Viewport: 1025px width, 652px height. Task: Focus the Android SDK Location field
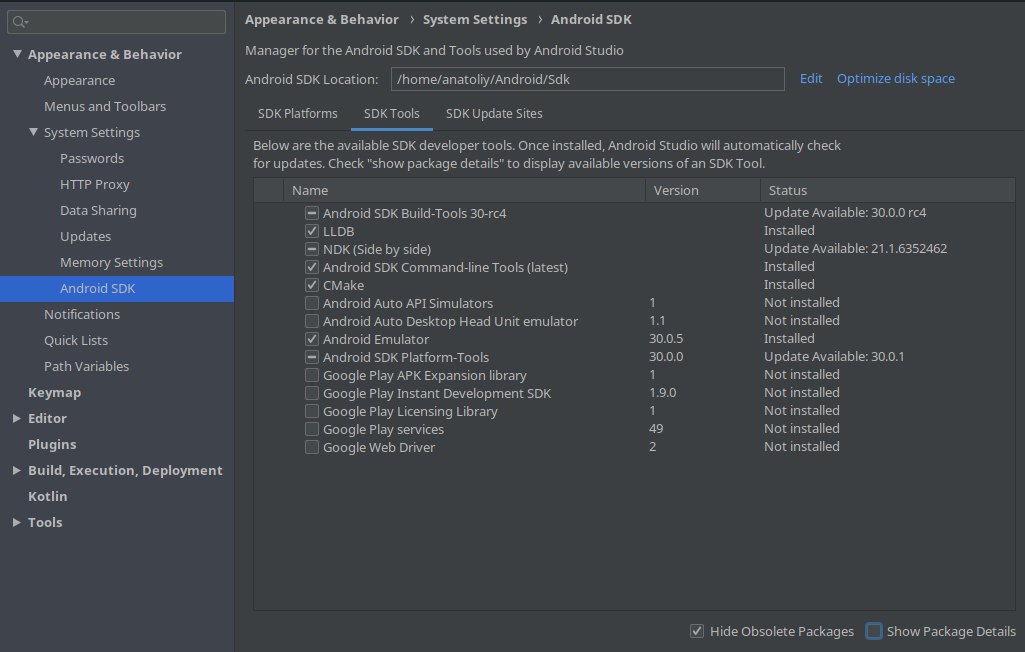(x=587, y=79)
